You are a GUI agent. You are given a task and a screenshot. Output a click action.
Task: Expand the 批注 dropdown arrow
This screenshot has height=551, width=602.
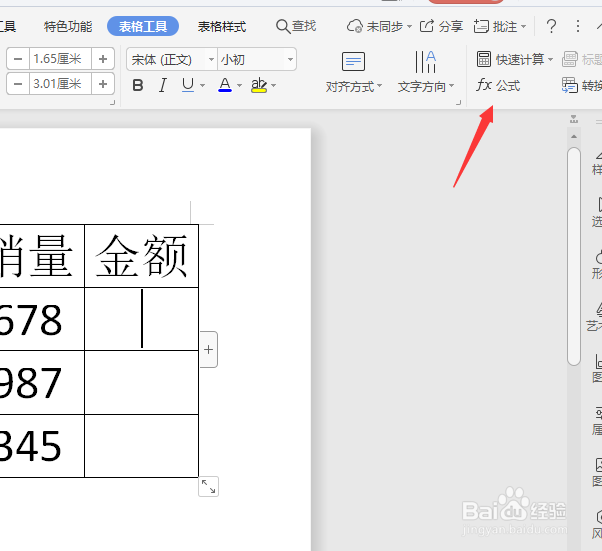523,26
